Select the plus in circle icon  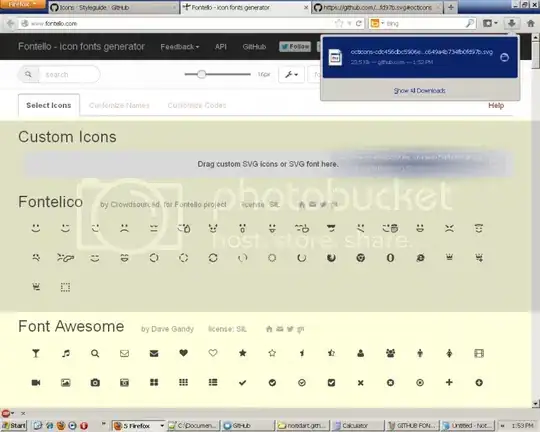point(479,382)
